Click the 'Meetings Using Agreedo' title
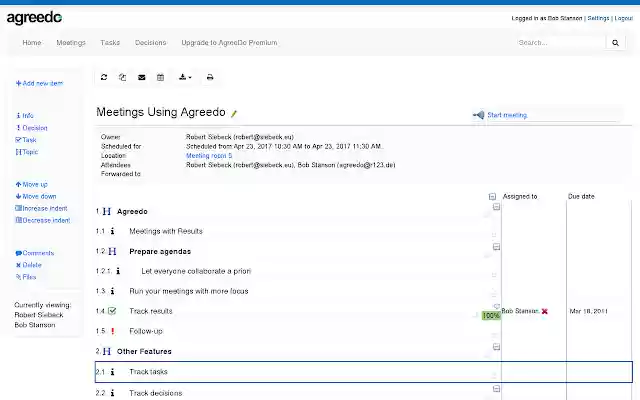Image resolution: width=640 pixels, height=400 pixels. (x=161, y=112)
